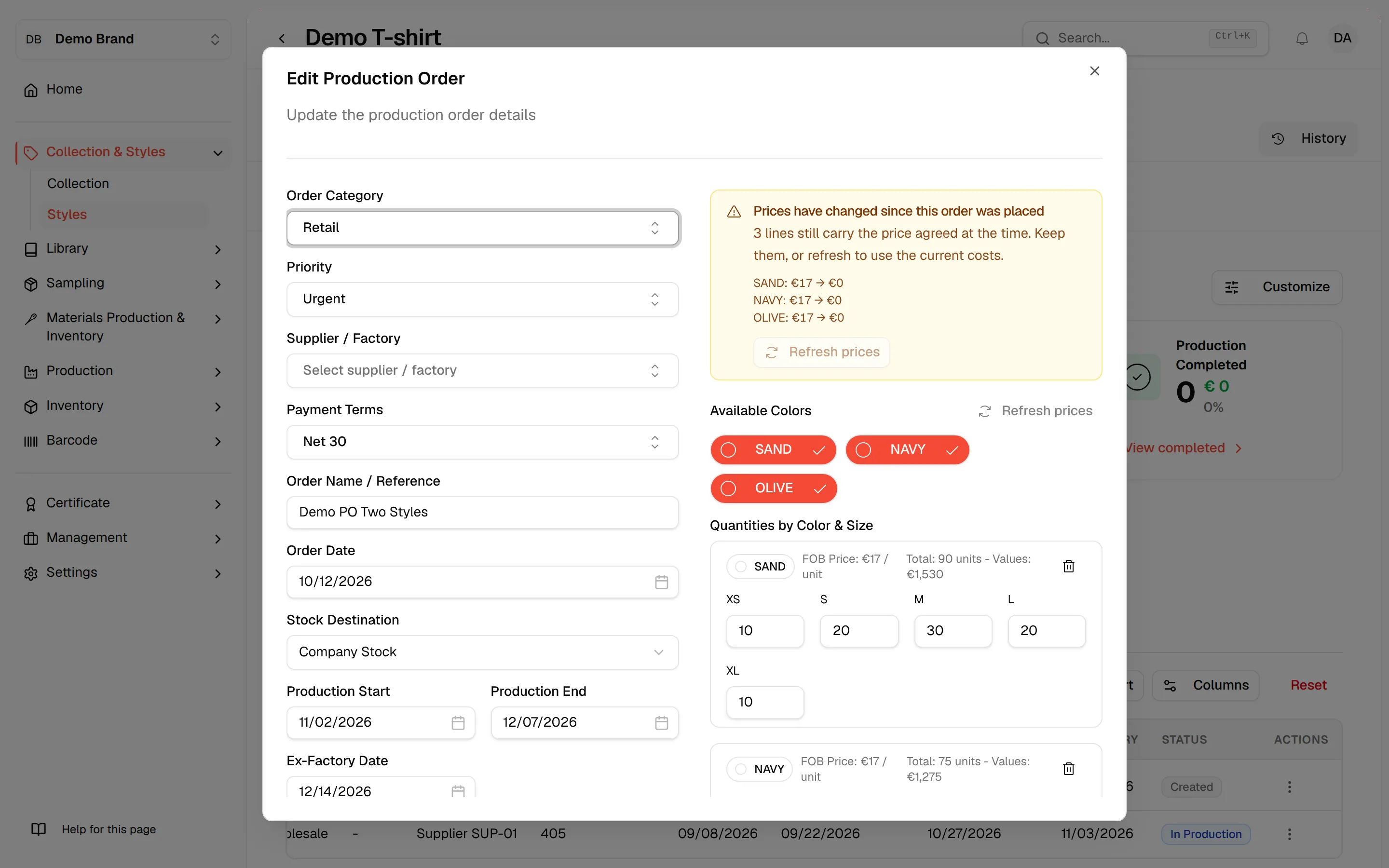Open the Management sidebar menu
Screen dimensions: 1389x868
[x=123, y=538]
